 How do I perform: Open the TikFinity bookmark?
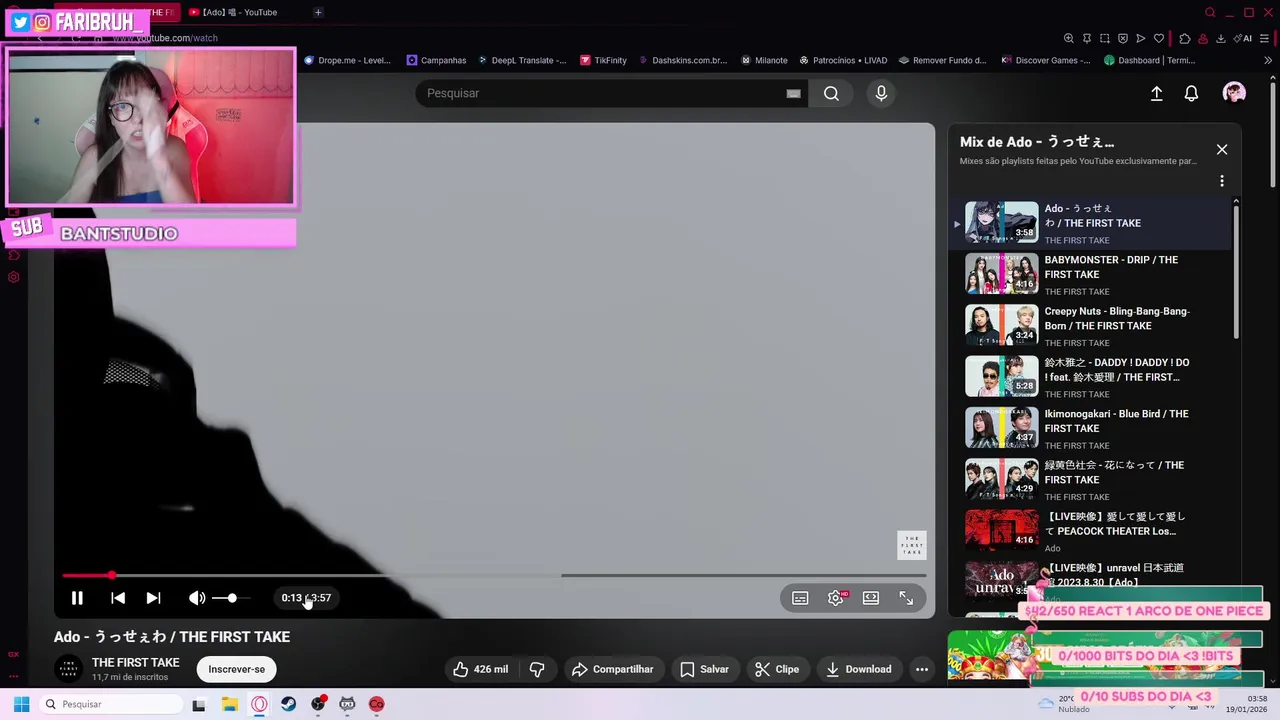(603, 60)
